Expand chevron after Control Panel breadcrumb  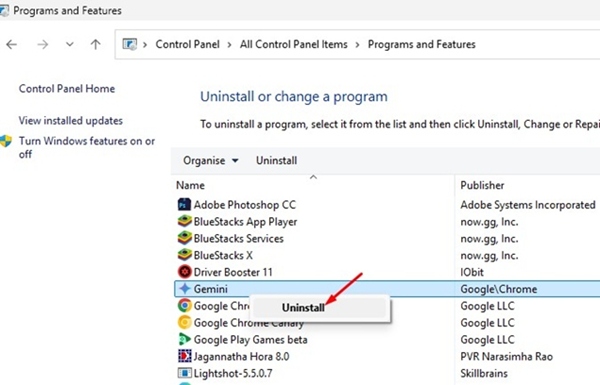coord(229,45)
